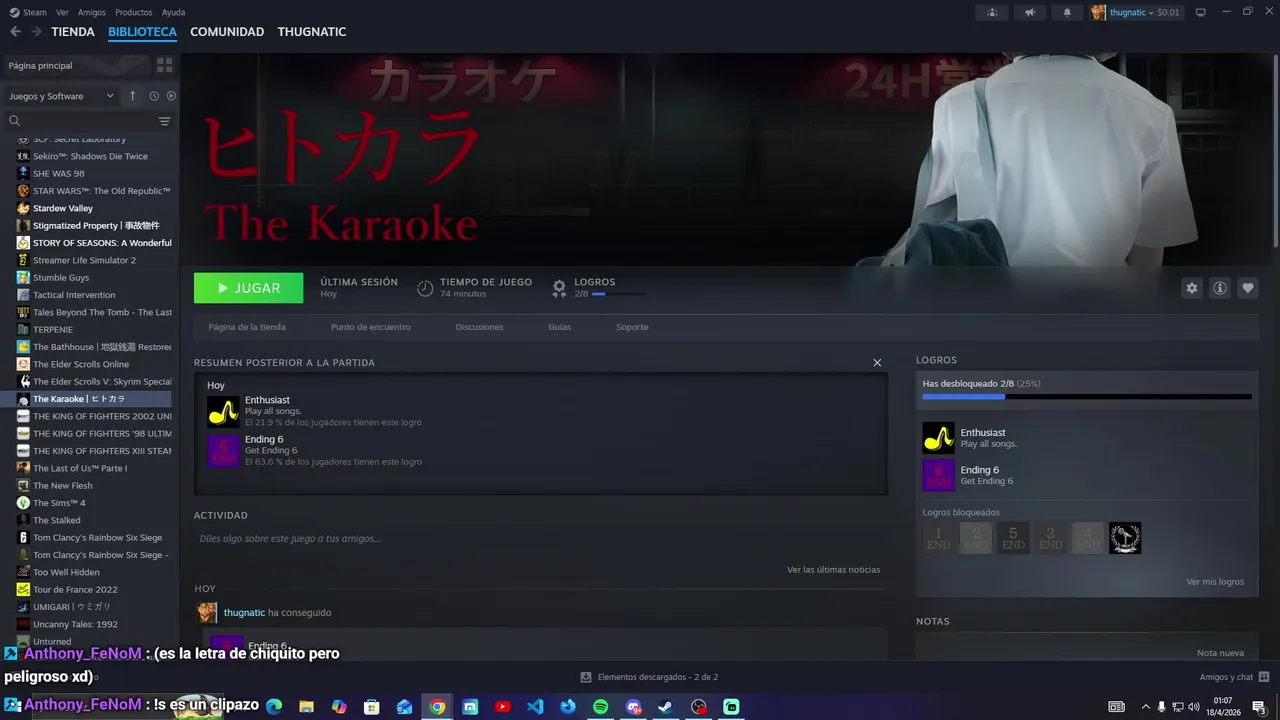Open the friends group icon in top bar

click(x=992, y=12)
